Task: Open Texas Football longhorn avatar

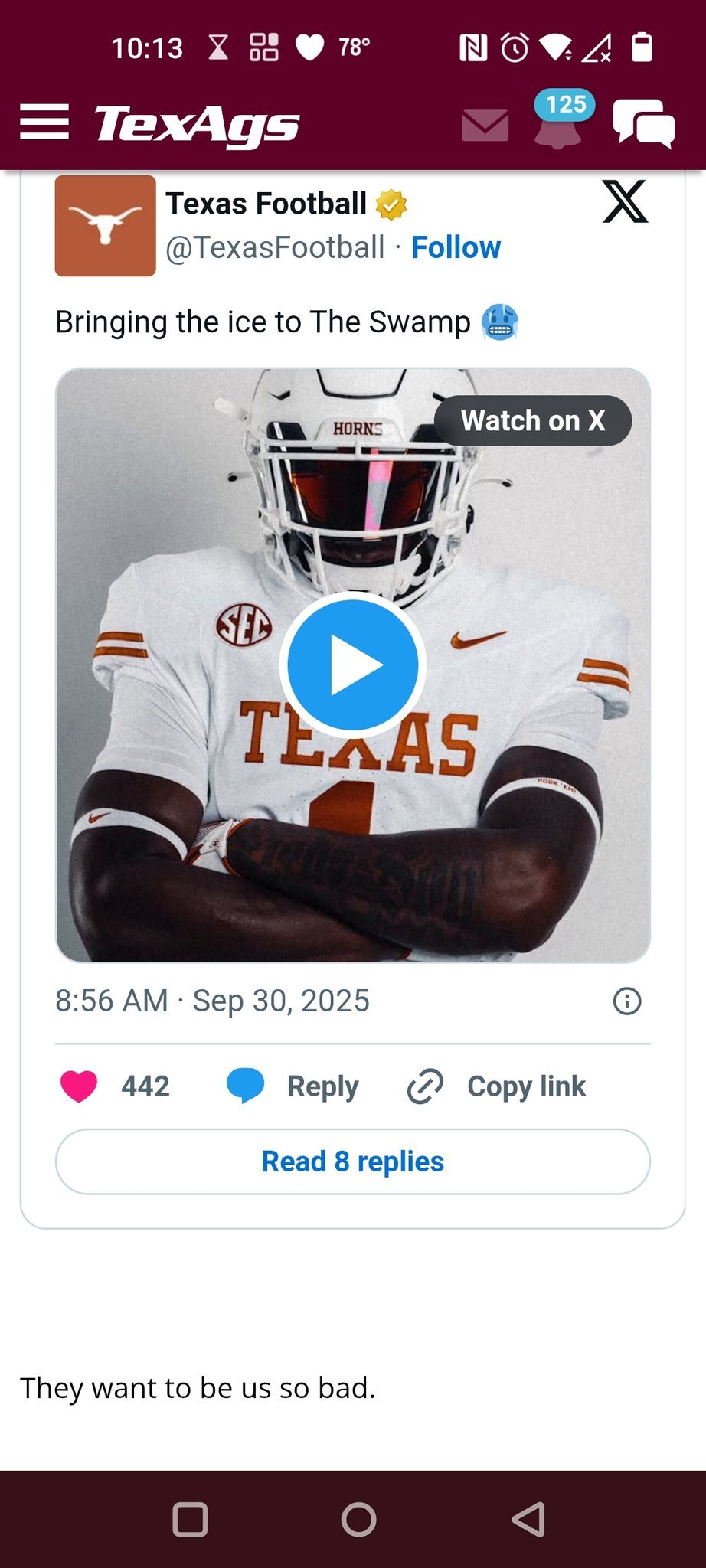Action: [106, 226]
